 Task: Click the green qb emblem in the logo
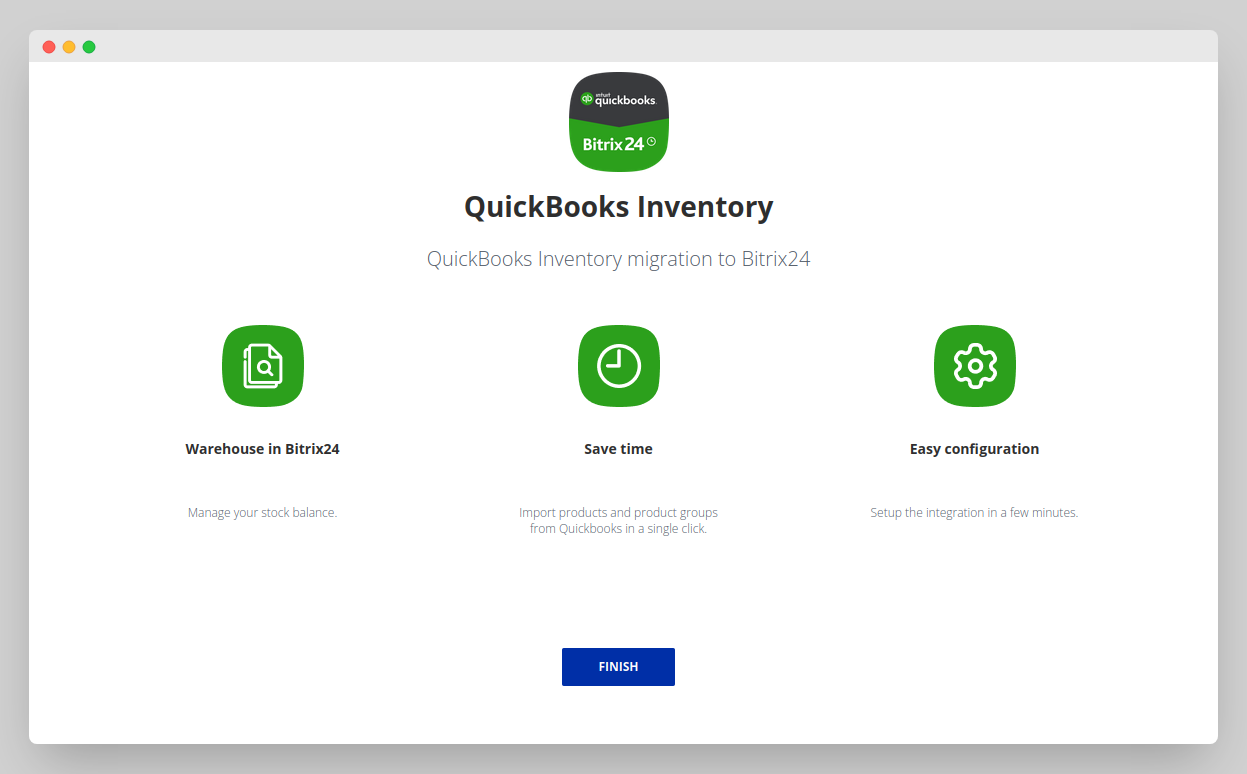coord(587,99)
